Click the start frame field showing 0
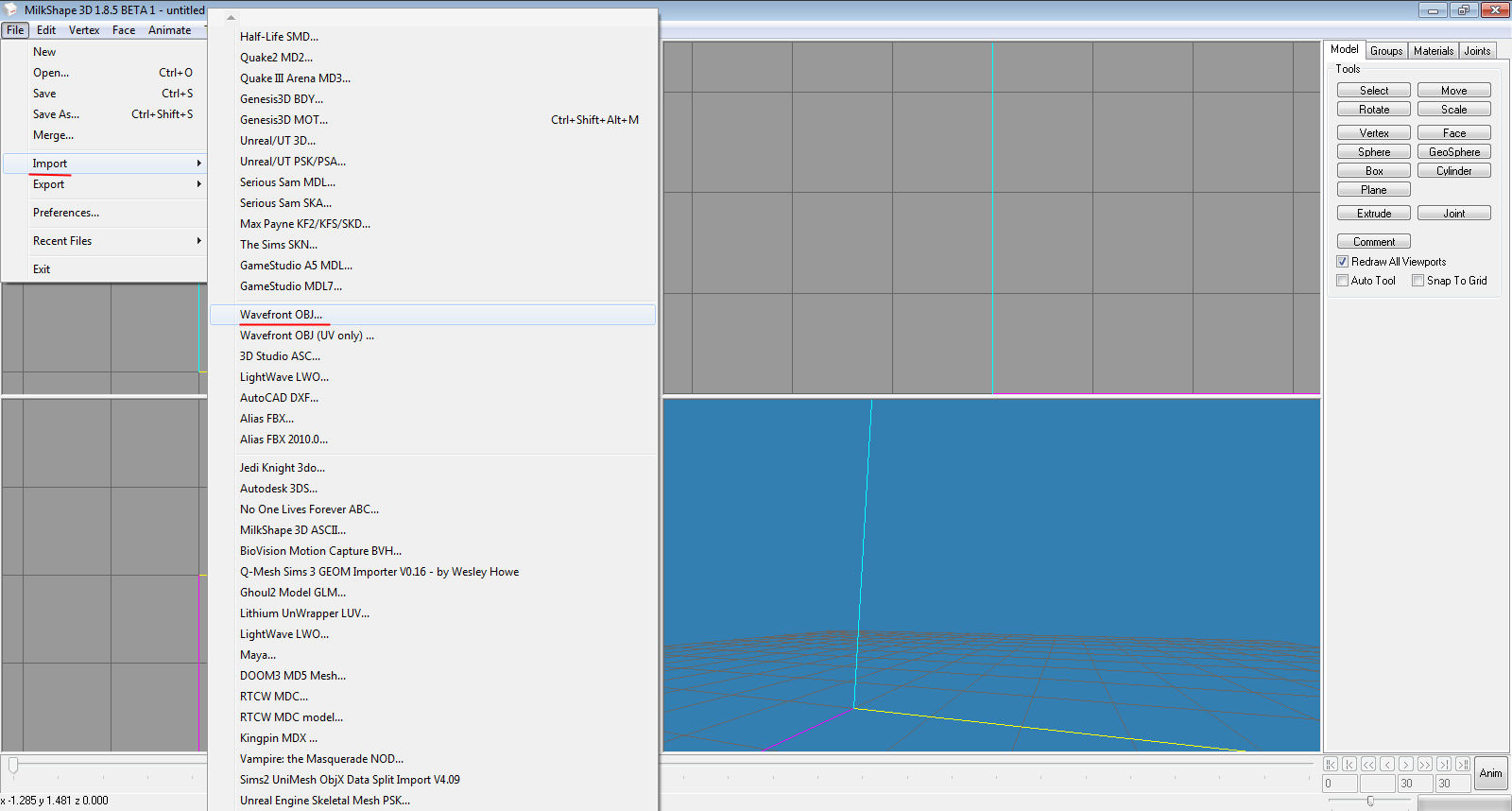Viewport: 1512px width, 811px height. coord(1340,784)
